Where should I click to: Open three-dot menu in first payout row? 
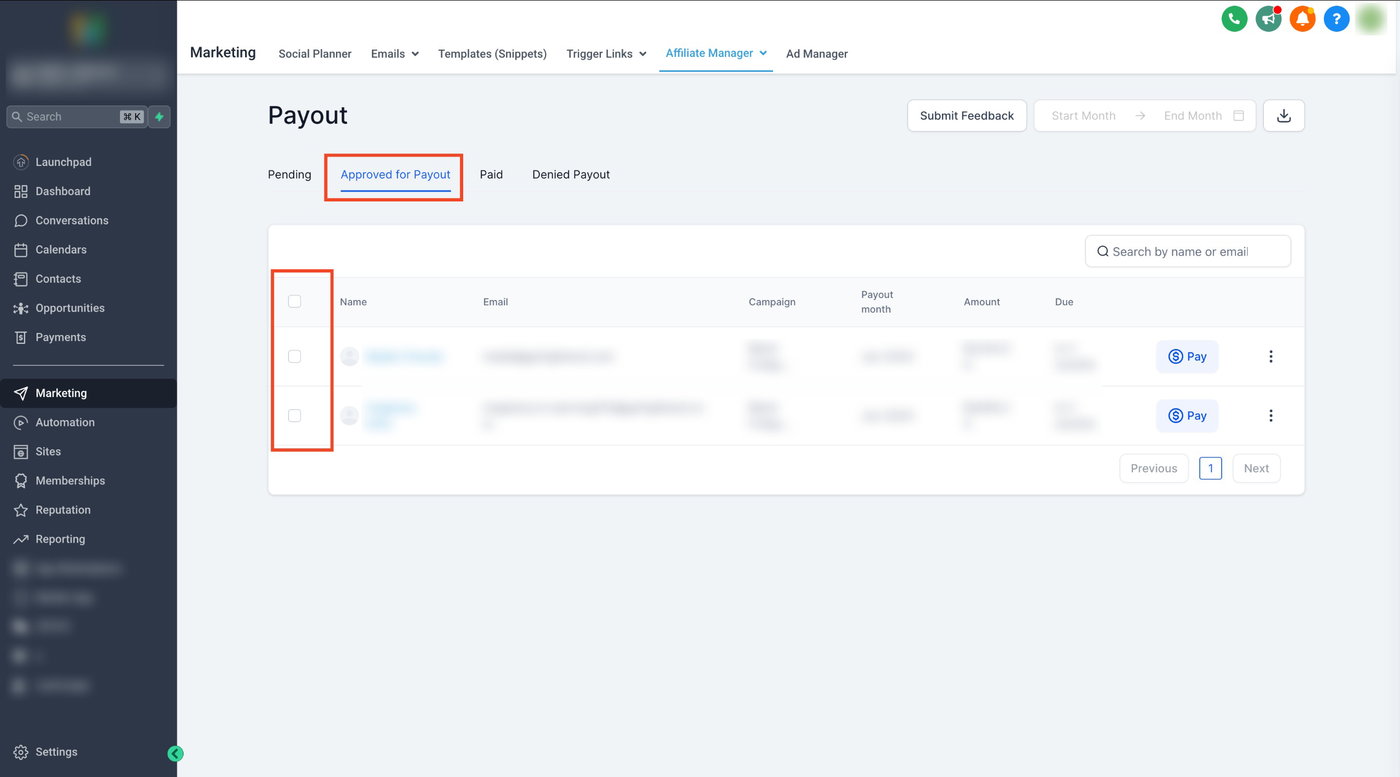point(1271,357)
